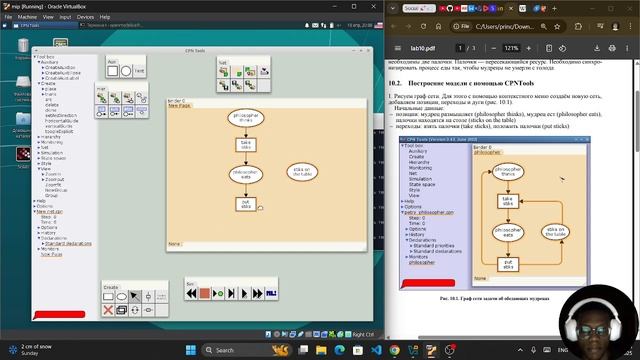This screenshot has width=640, height=360.
Task: Open VirtualBox Devices menu
Action: pos(85,17)
